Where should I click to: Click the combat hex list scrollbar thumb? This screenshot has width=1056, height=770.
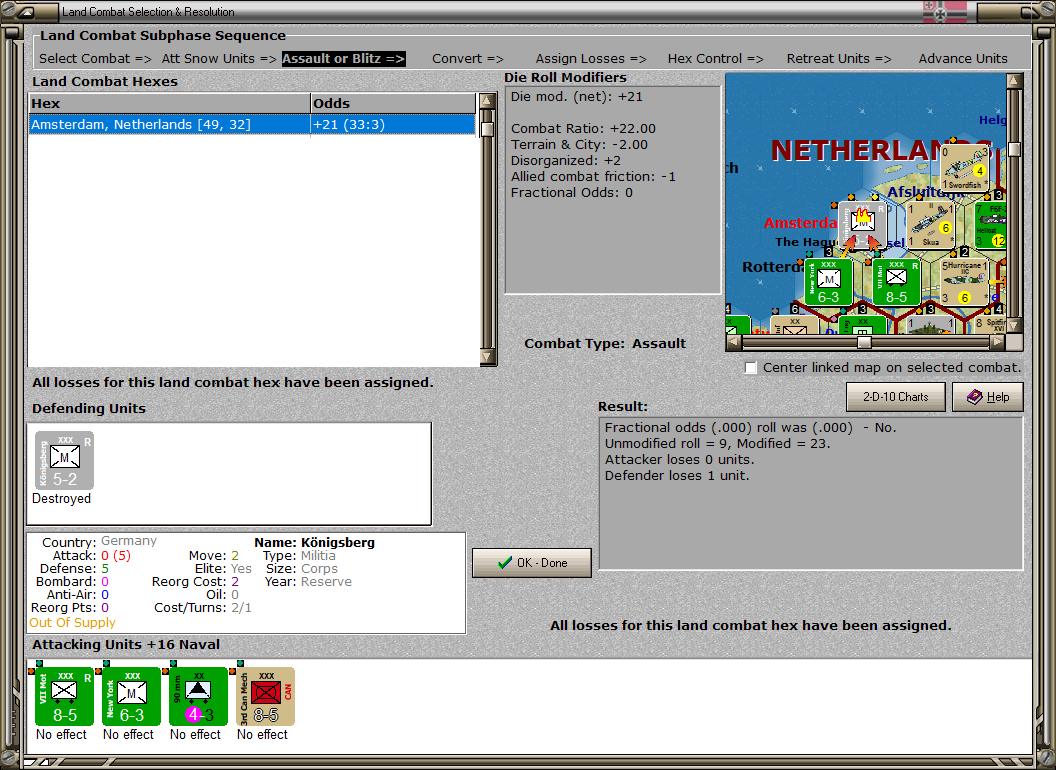(488, 129)
